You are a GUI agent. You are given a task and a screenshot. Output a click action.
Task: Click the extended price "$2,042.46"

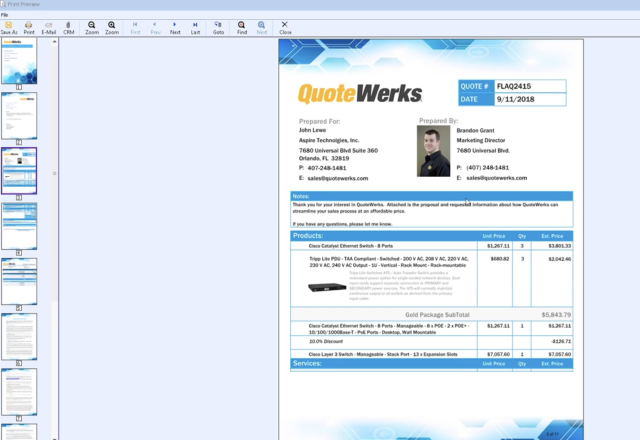pos(560,259)
